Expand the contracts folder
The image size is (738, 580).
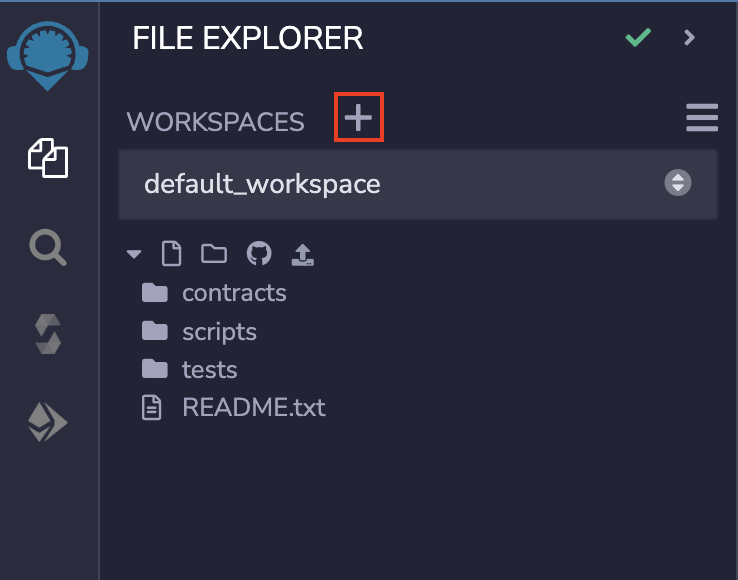[x=233, y=293]
